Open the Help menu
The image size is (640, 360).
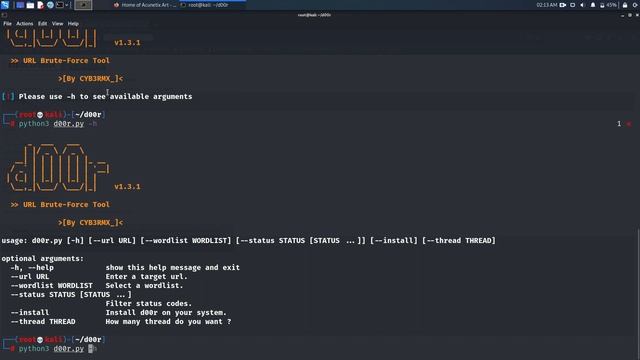click(x=73, y=24)
